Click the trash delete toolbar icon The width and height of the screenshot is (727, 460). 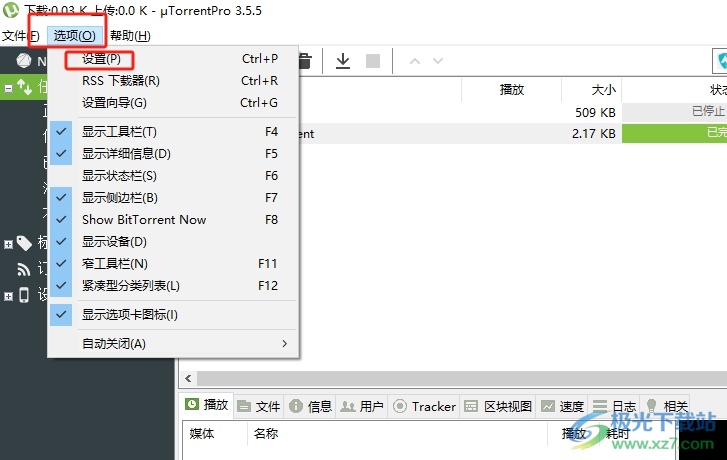pos(304,61)
